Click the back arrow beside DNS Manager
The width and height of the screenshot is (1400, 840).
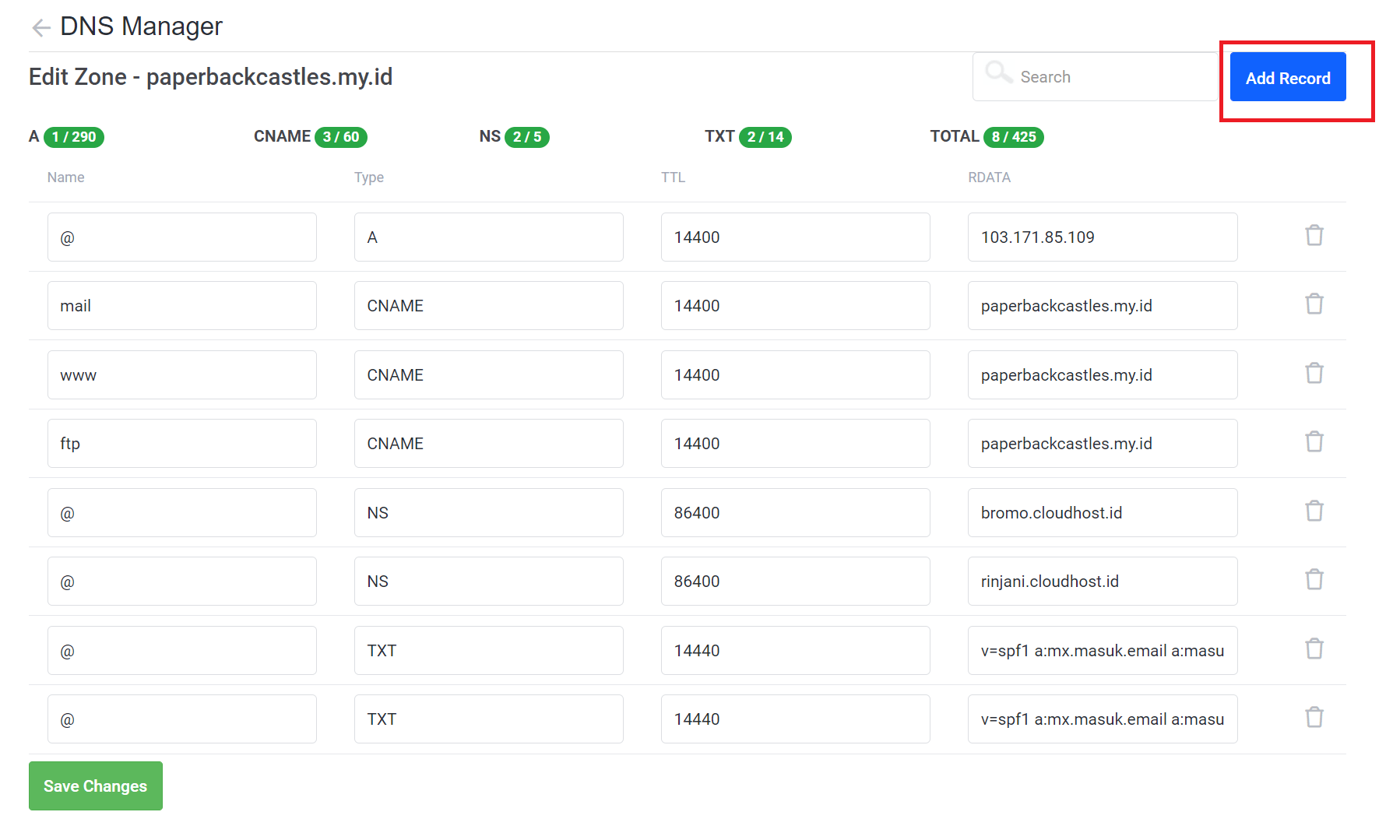(40, 27)
